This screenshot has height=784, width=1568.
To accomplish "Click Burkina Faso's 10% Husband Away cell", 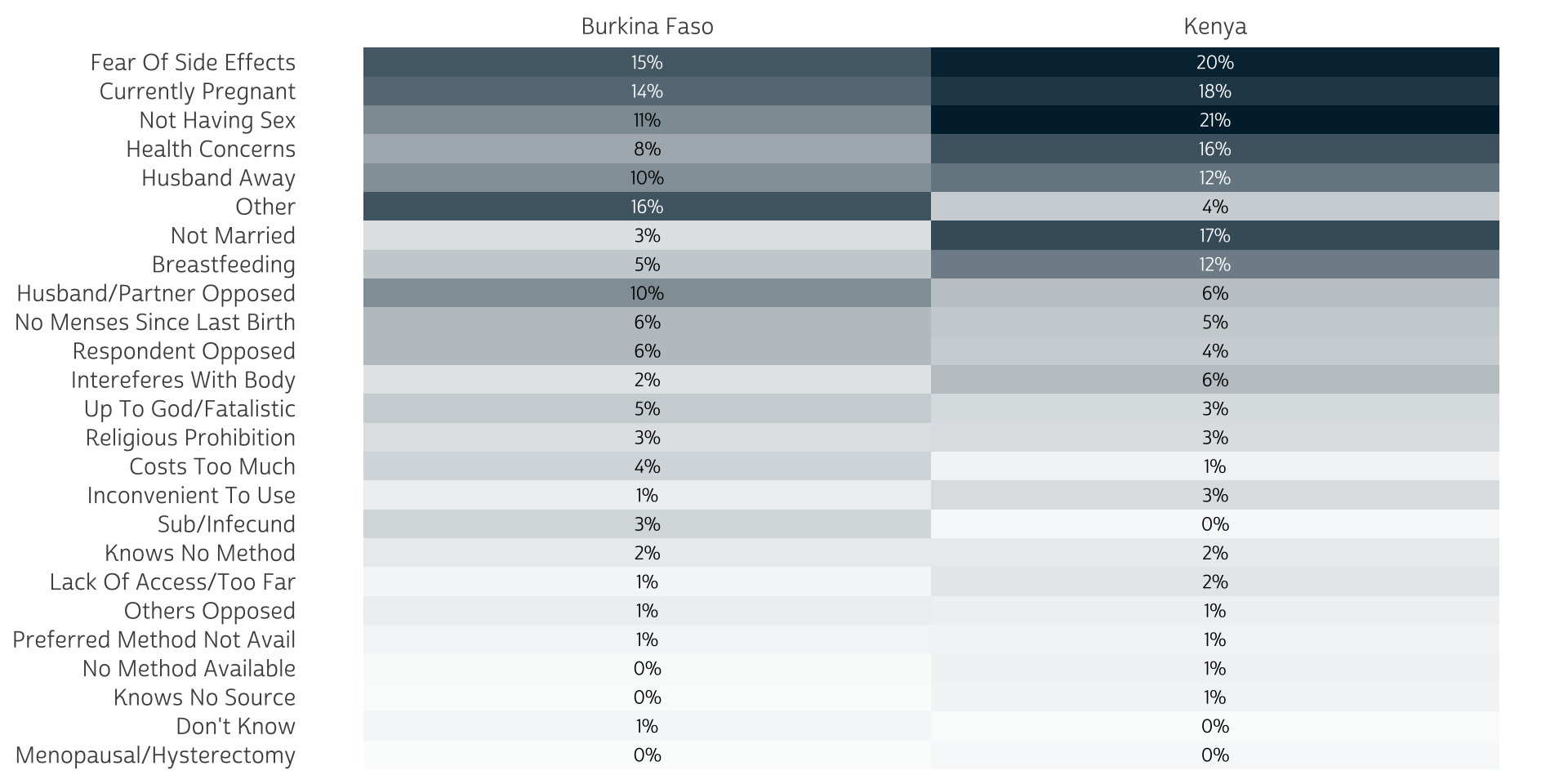I will [647, 178].
